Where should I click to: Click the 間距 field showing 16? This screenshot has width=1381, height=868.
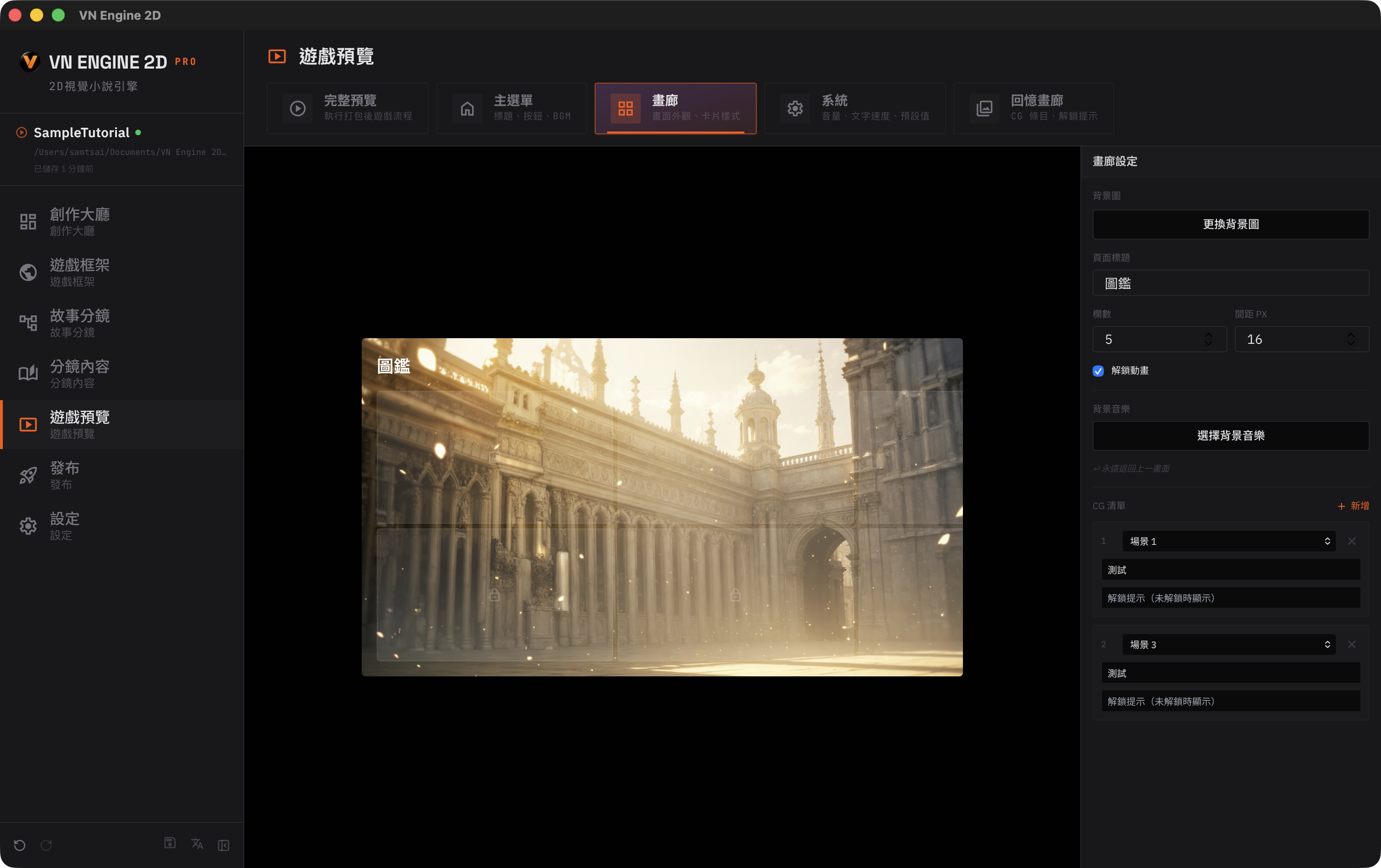coord(1301,340)
